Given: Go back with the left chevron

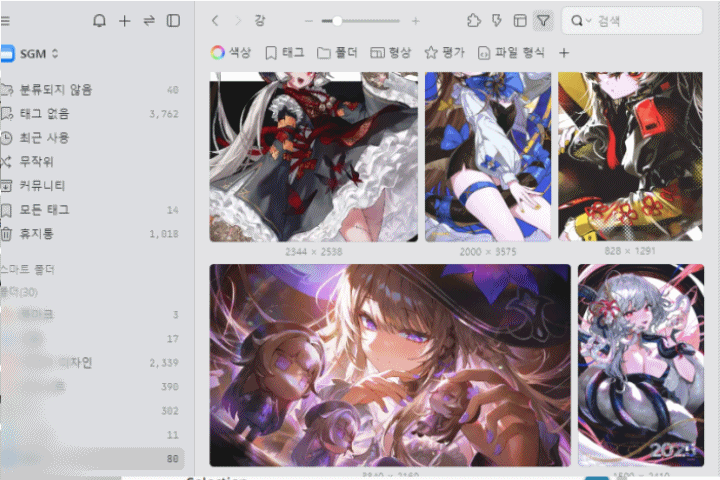Looking at the screenshot, I should point(215,21).
